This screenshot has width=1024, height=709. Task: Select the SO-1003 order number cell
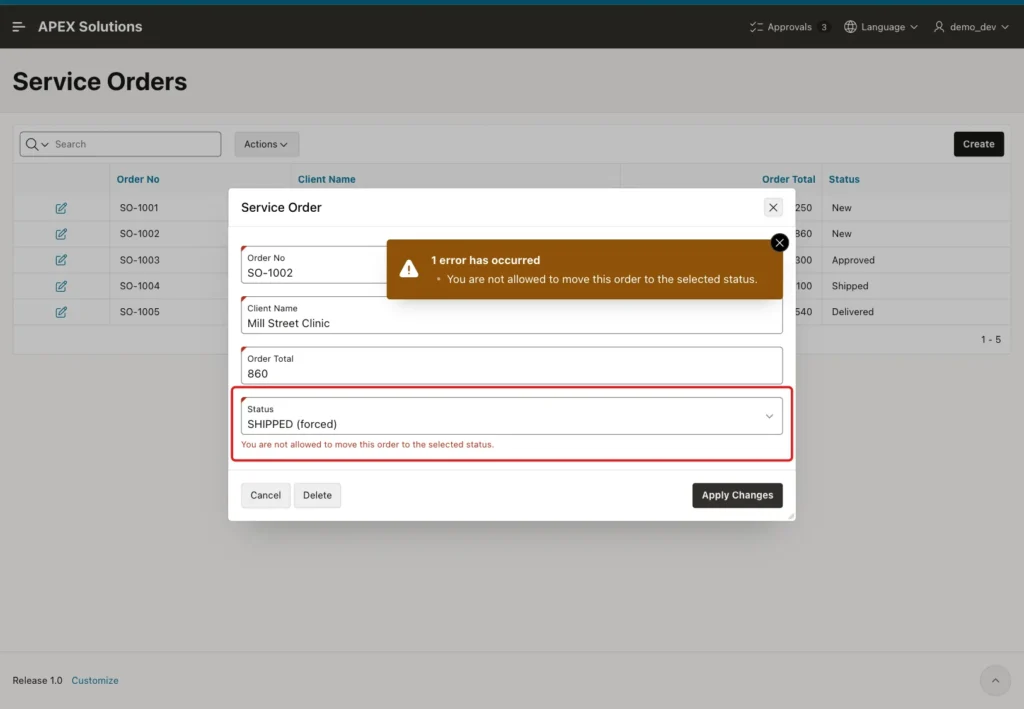(x=139, y=260)
